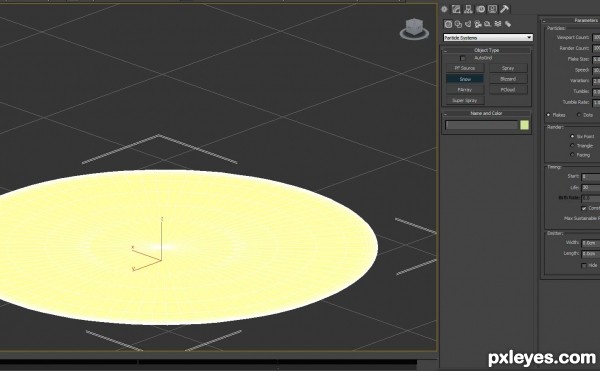Click the XYZ axis gizmo in viewport
This screenshot has width=600, height=371.
point(148,245)
